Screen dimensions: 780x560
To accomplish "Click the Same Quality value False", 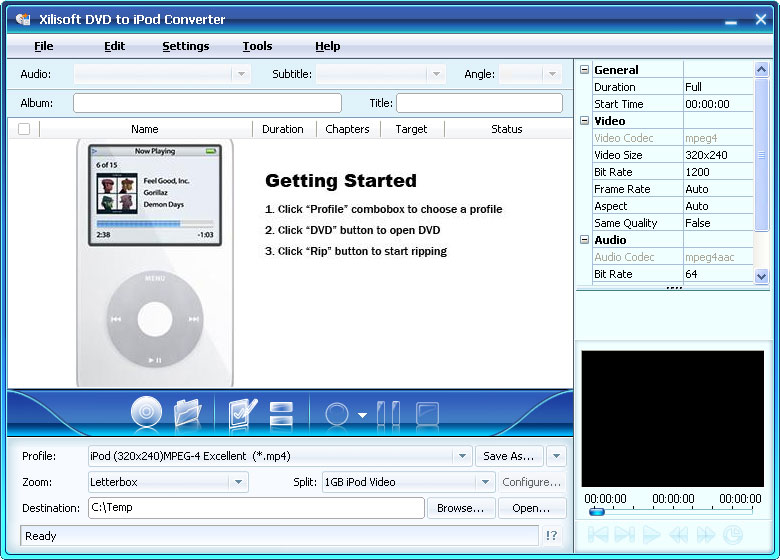I will click(718, 223).
